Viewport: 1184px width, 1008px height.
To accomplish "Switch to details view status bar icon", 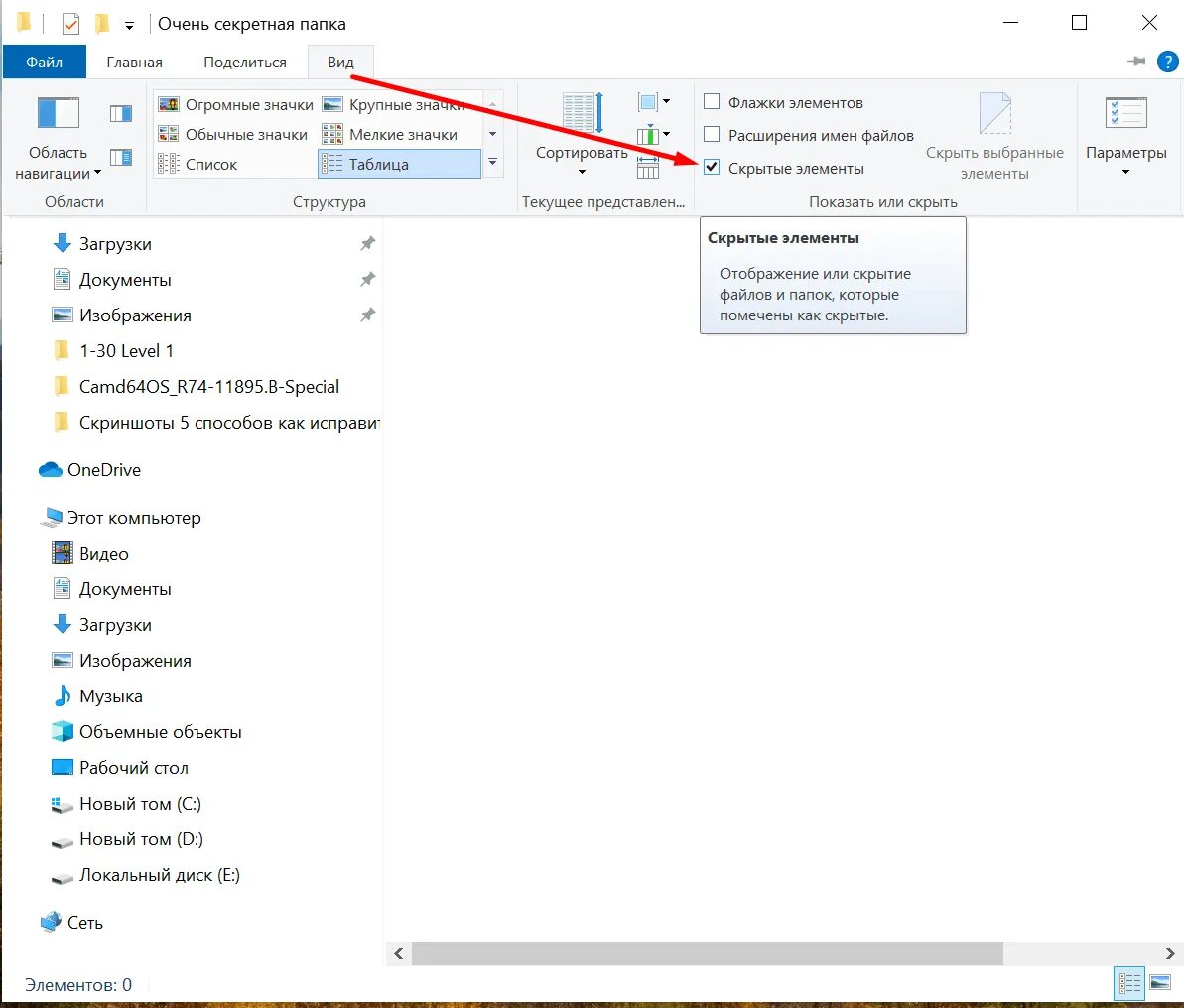I will (x=1129, y=983).
